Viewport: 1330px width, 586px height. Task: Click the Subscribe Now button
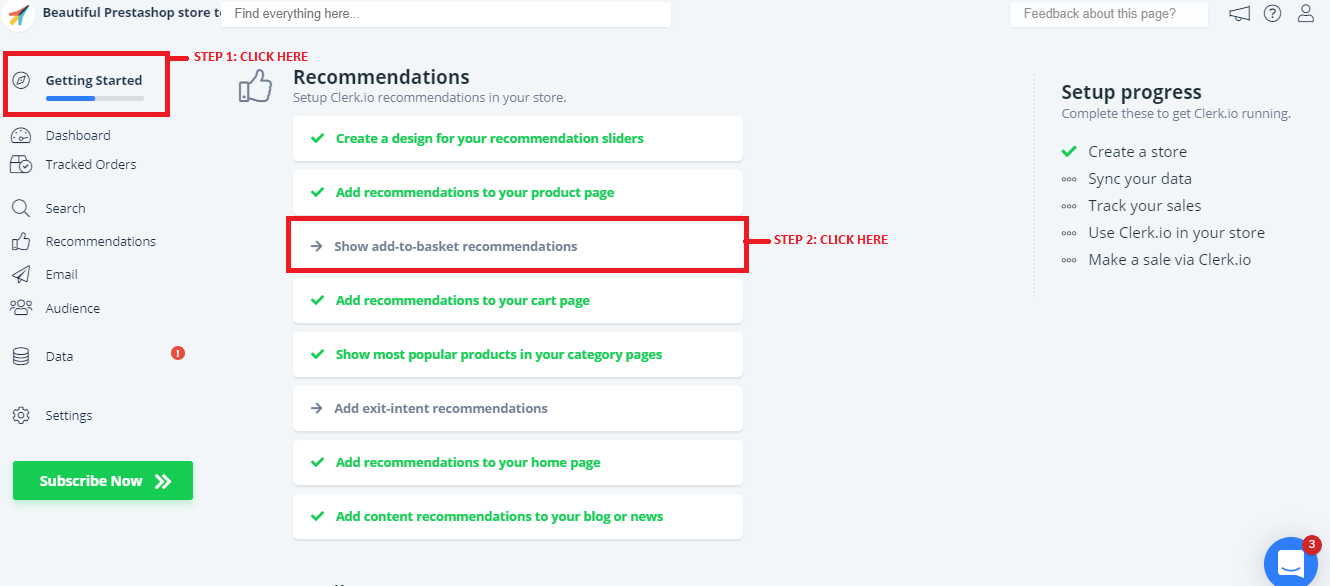(103, 481)
